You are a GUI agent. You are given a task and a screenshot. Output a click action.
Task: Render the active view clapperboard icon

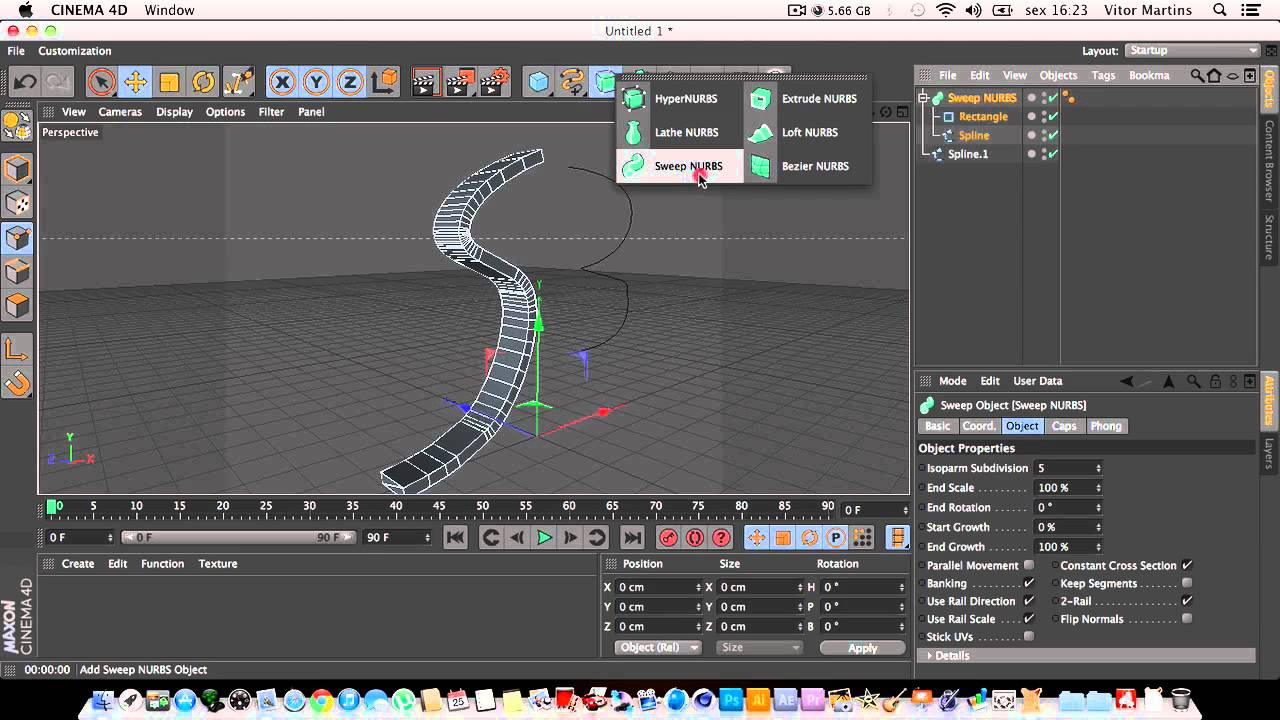pos(426,82)
